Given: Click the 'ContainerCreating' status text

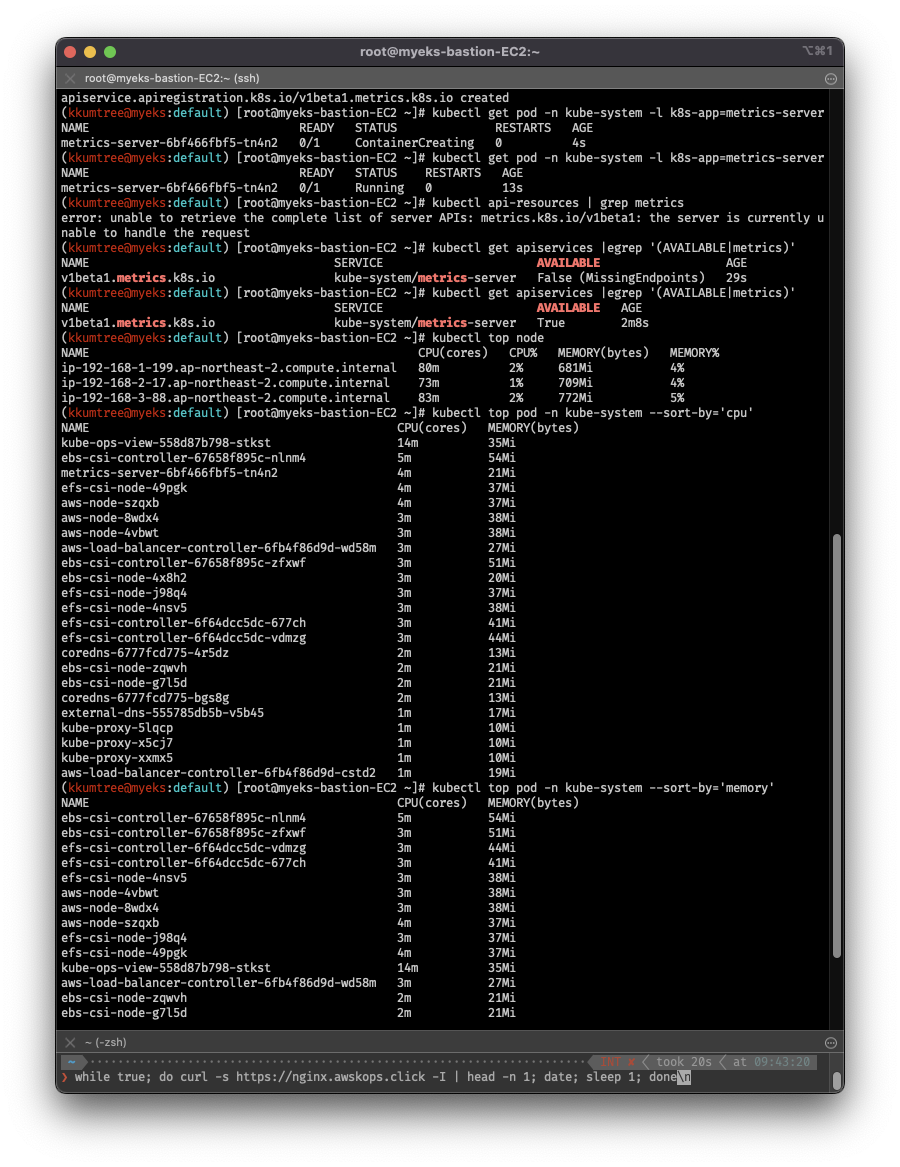Looking at the screenshot, I should (x=414, y=143).
